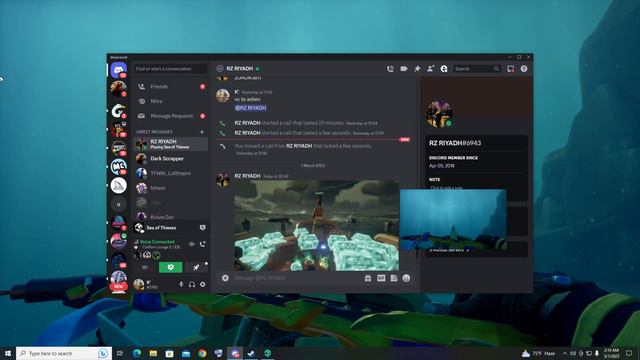Screen dimensions: 640x360
Task: Open pinned messages in the chat header
Action: coord(417,69)
